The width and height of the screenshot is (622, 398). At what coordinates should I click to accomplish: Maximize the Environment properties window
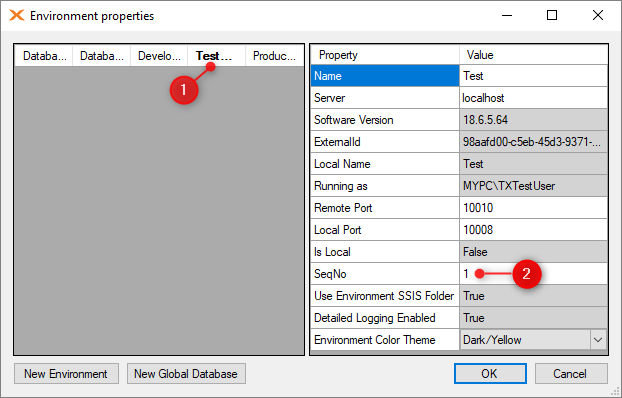tap(552, 15)
